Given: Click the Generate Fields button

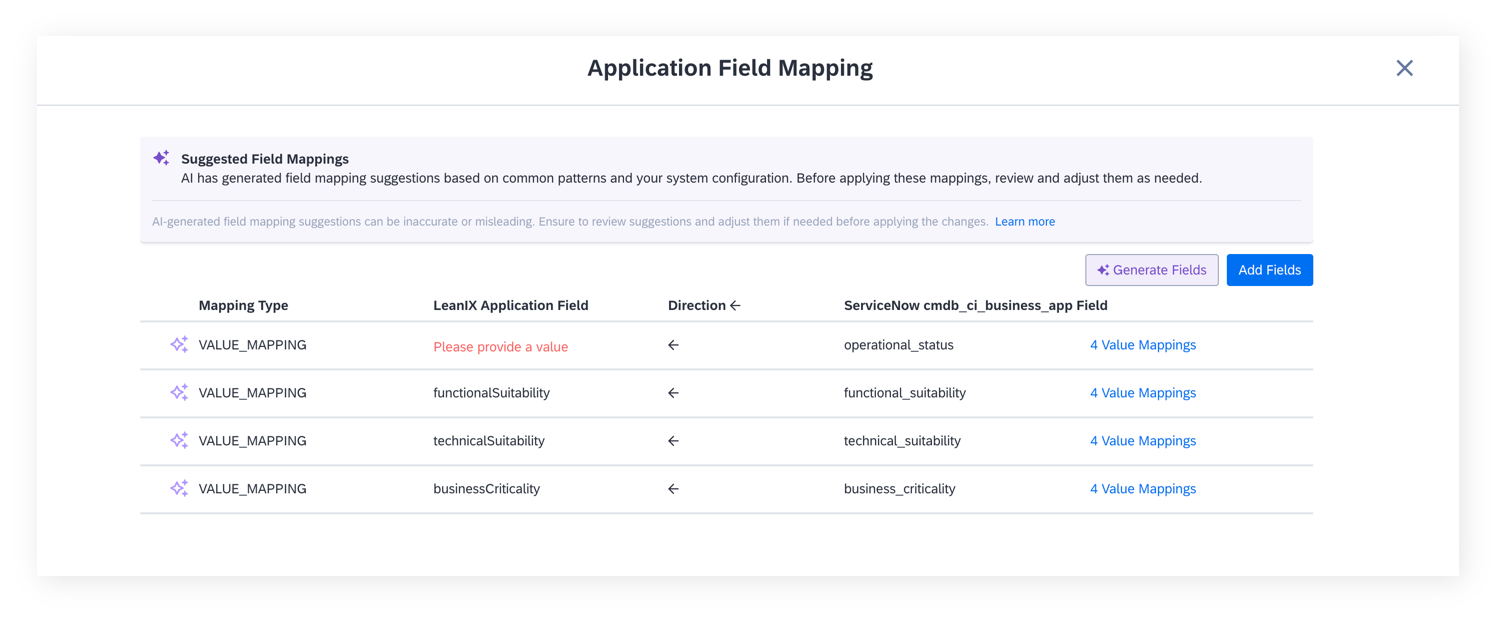Looking at the screenshot, I should 1151,270.
